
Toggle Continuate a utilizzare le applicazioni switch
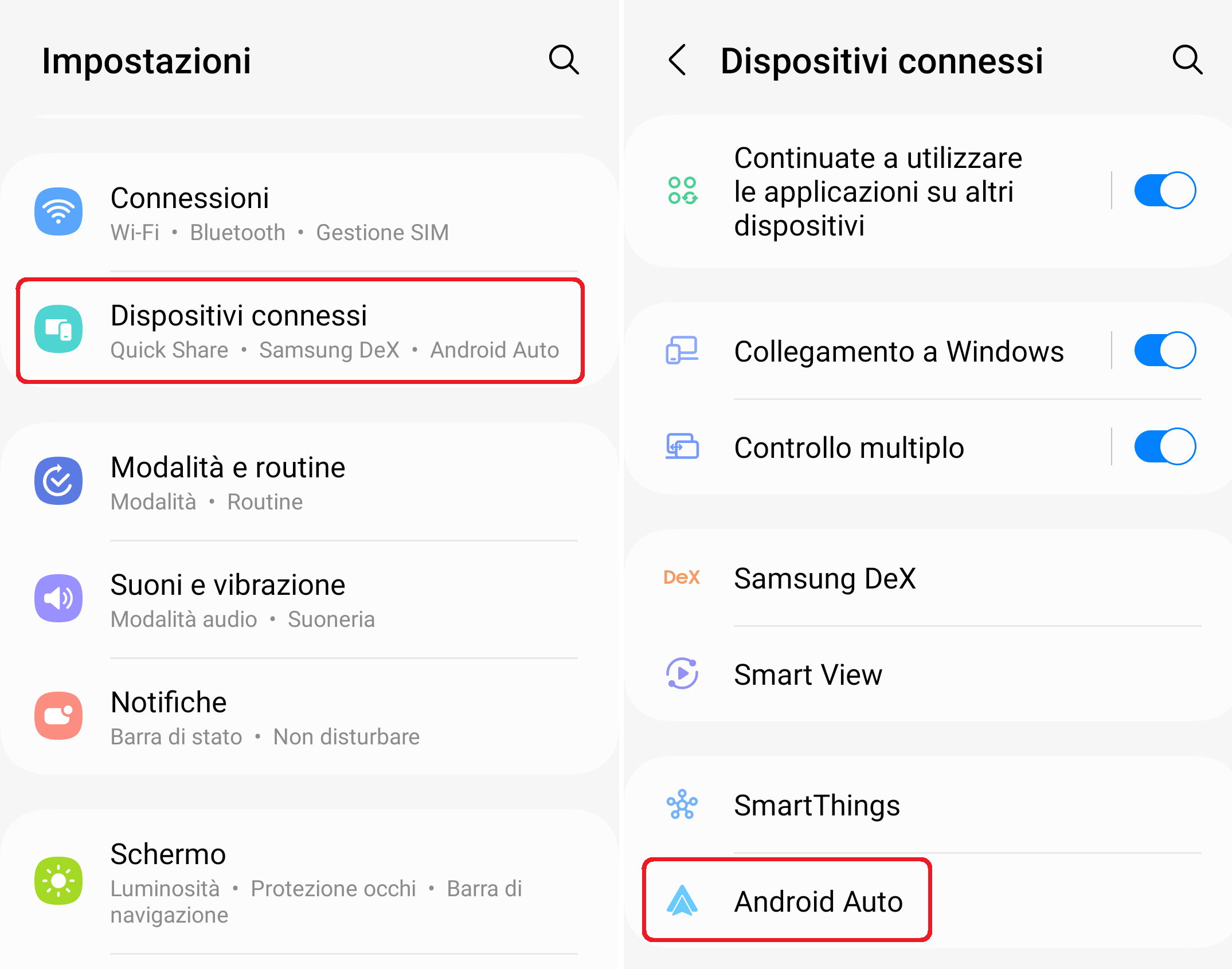tap(1164, 190)
